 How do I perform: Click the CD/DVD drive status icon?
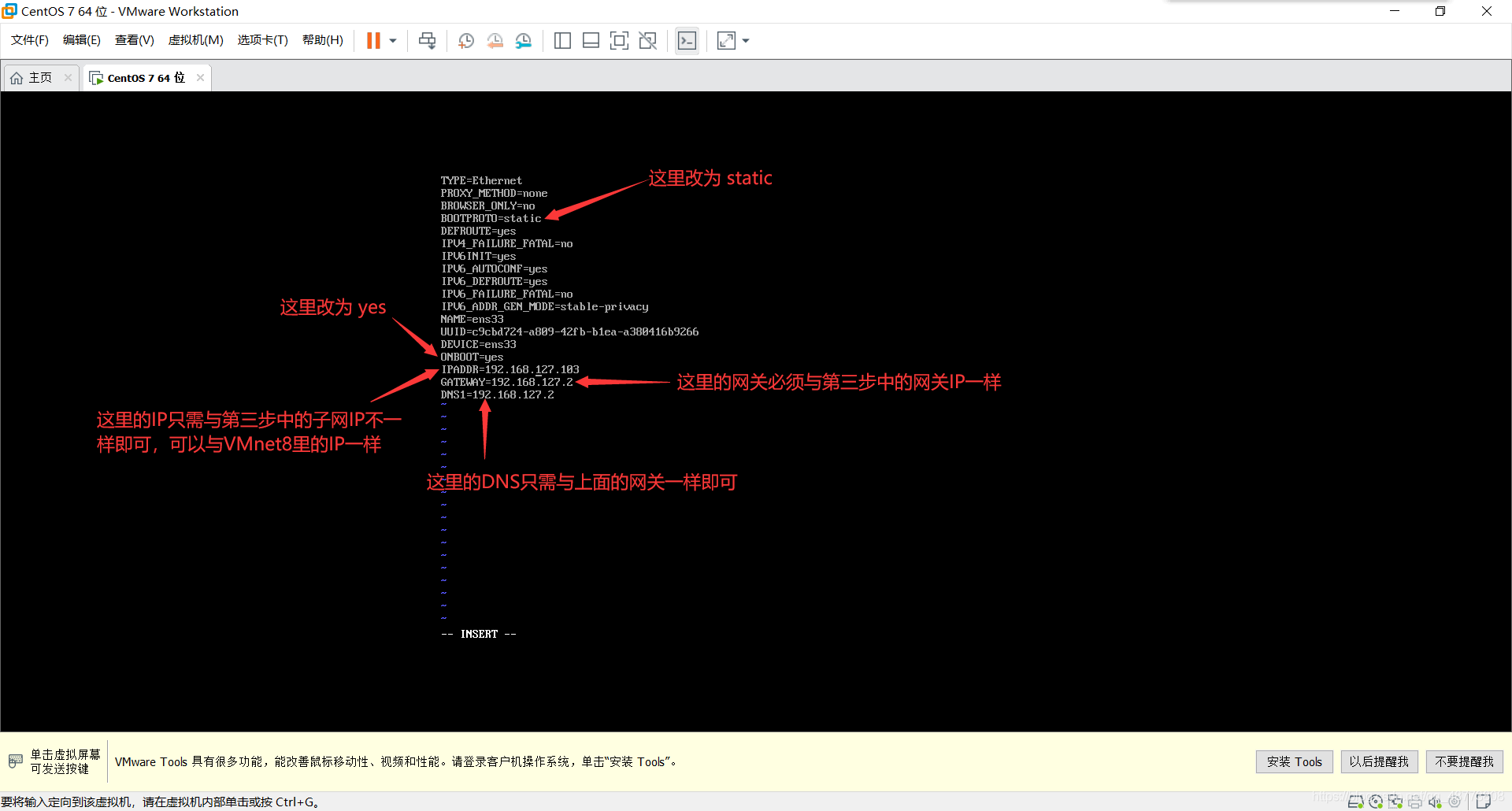point(1376,802)
